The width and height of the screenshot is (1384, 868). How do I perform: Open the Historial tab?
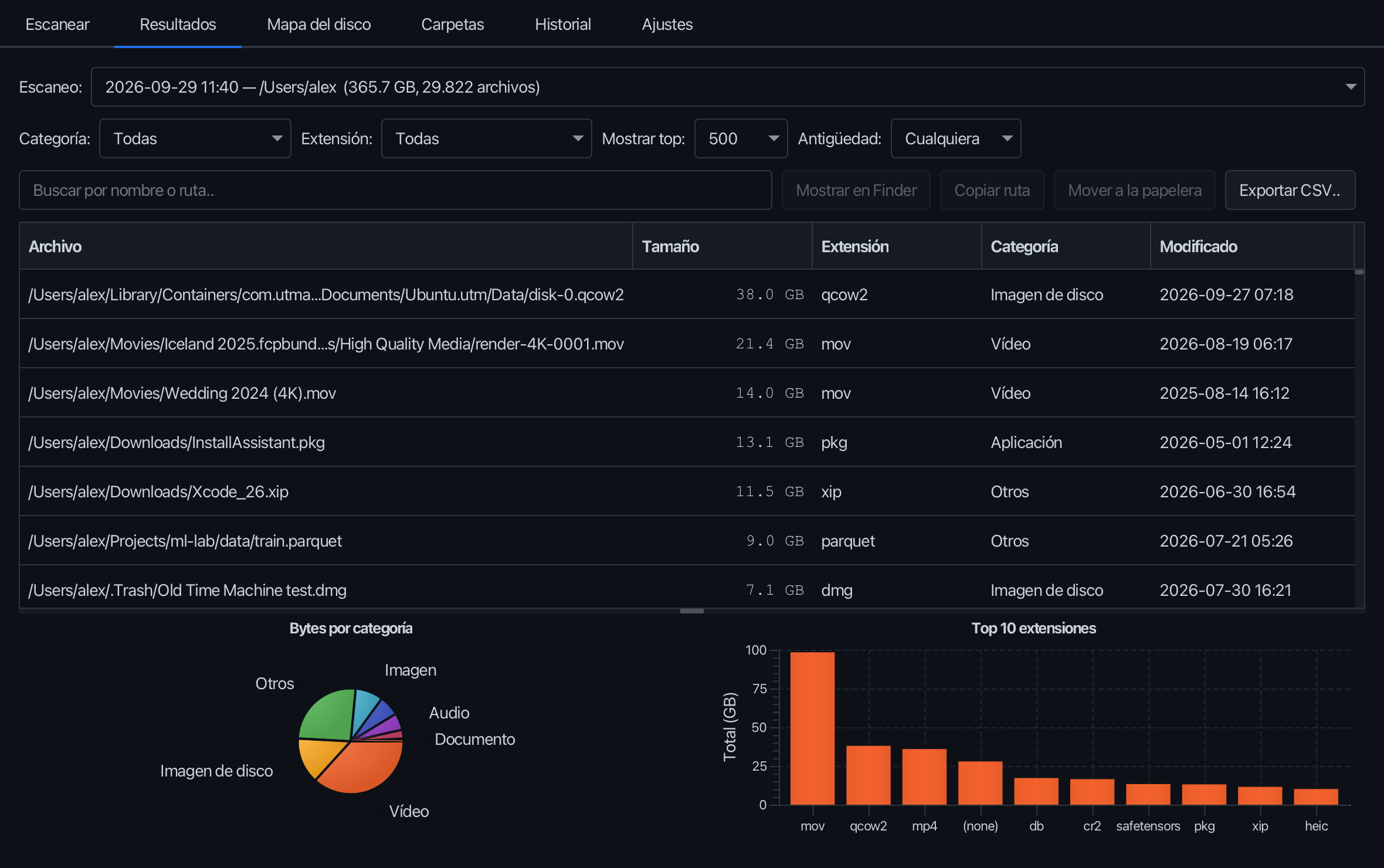click(562, 24)
